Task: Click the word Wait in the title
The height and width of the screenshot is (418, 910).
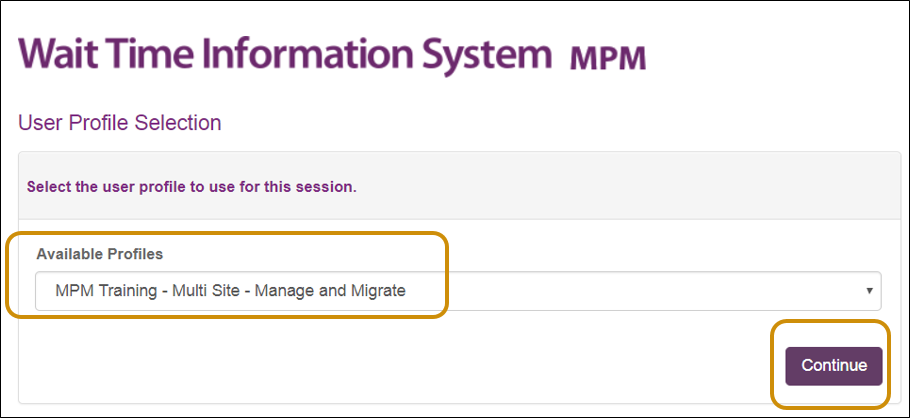Action: click(60, 53)
